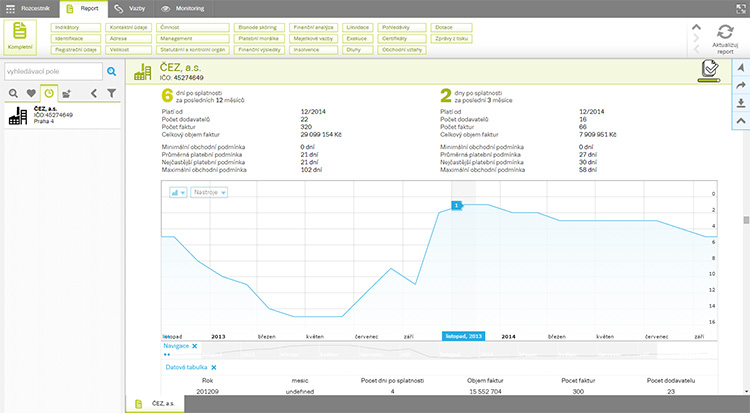Close the Datová tabulka panel
Screen dimensions: 750x413
[x=214, y=368]
